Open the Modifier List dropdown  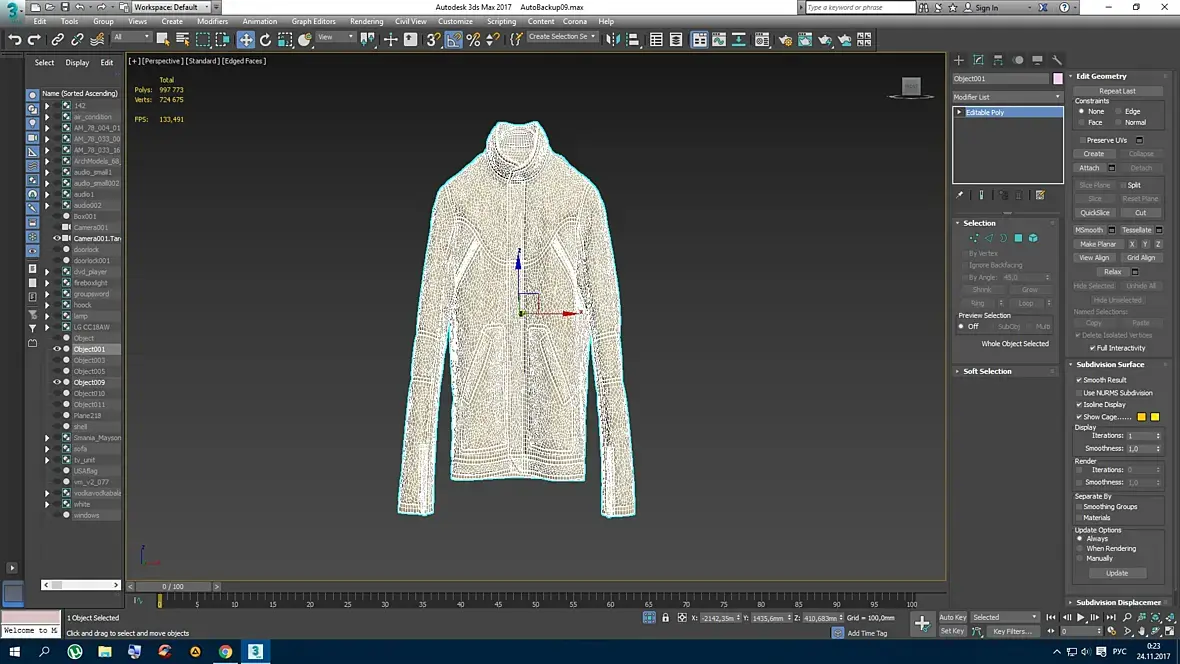coord(1007,97)
